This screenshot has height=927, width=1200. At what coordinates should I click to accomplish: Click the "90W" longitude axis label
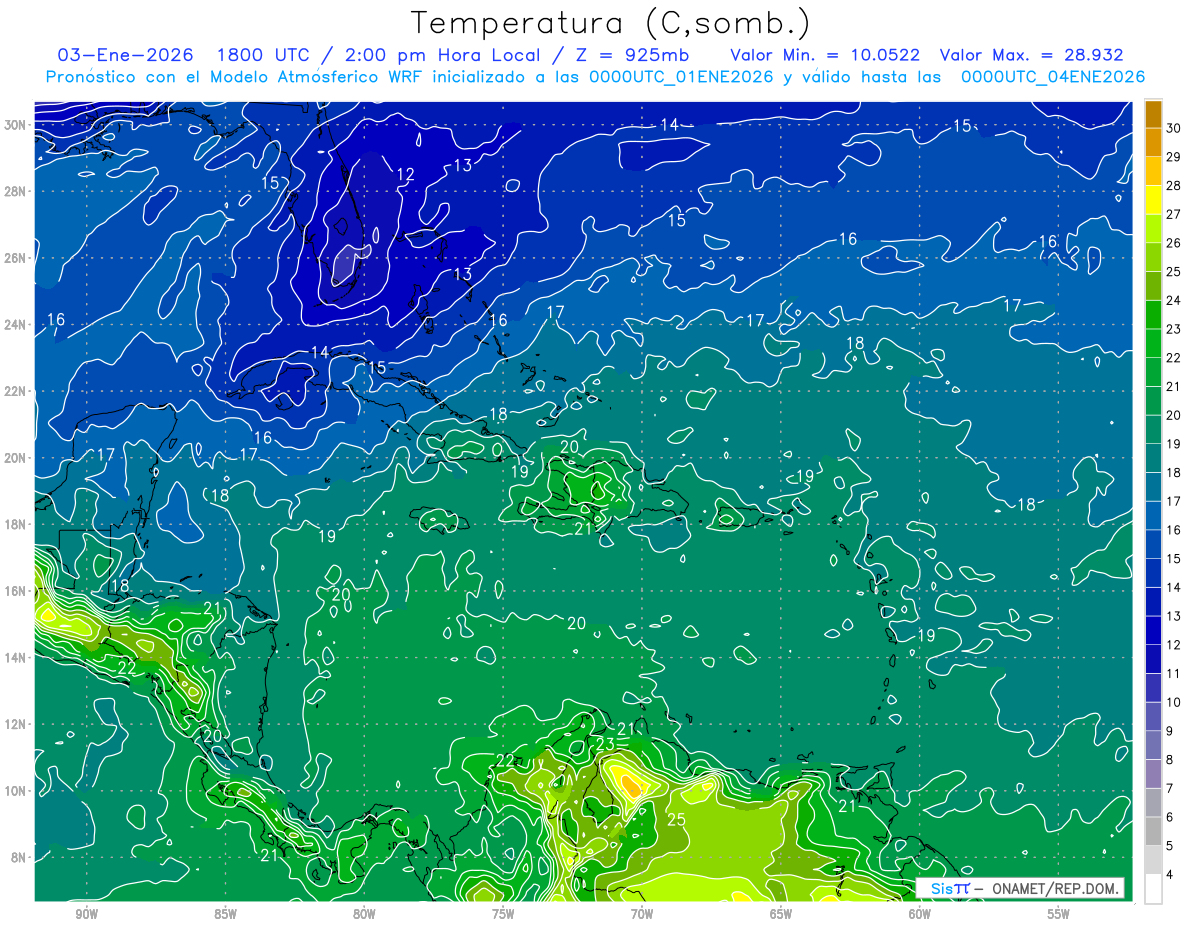[86, 915]
